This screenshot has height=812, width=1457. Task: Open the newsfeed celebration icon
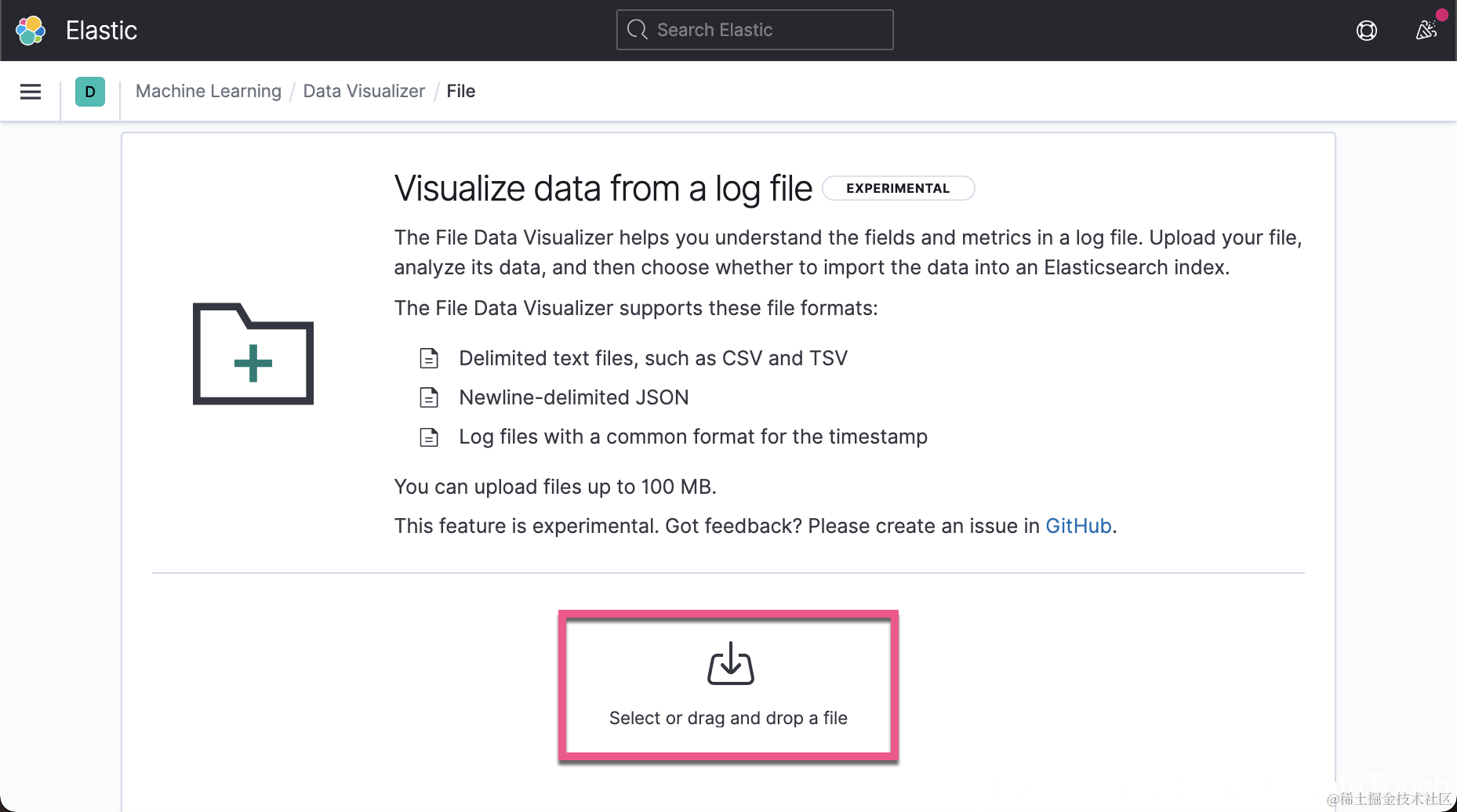click(1426, 31)
